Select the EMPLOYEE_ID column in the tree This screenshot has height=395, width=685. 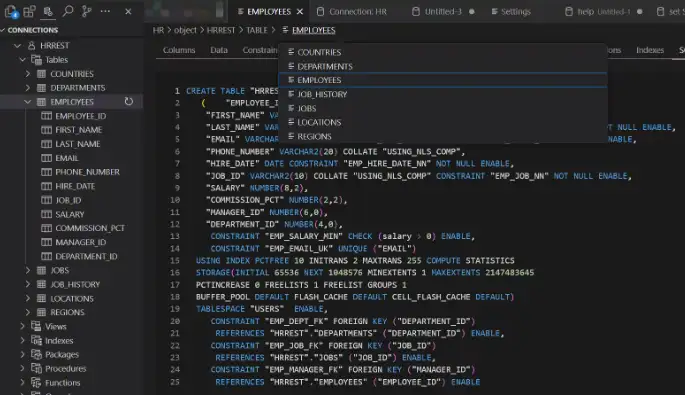(81, 116)
